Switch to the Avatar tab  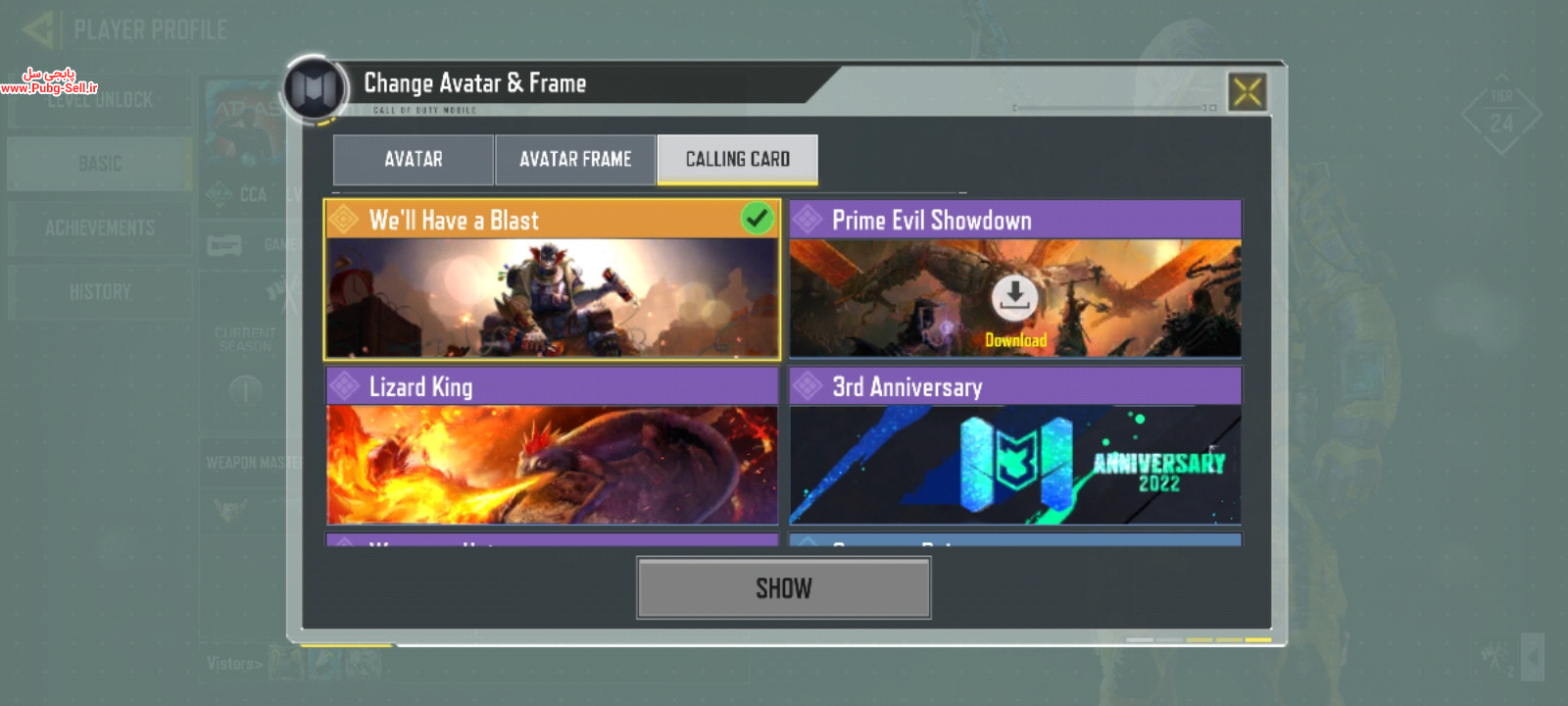(x=414, y=160)
